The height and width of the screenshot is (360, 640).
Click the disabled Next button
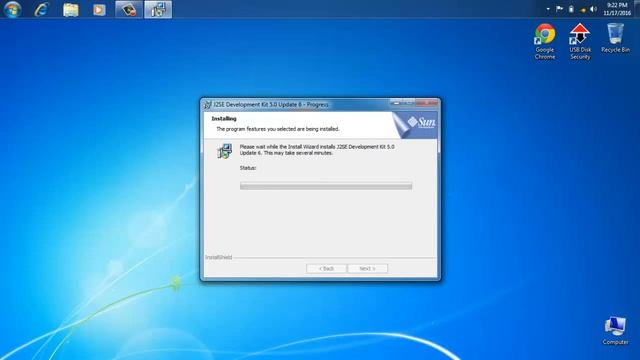367,269
